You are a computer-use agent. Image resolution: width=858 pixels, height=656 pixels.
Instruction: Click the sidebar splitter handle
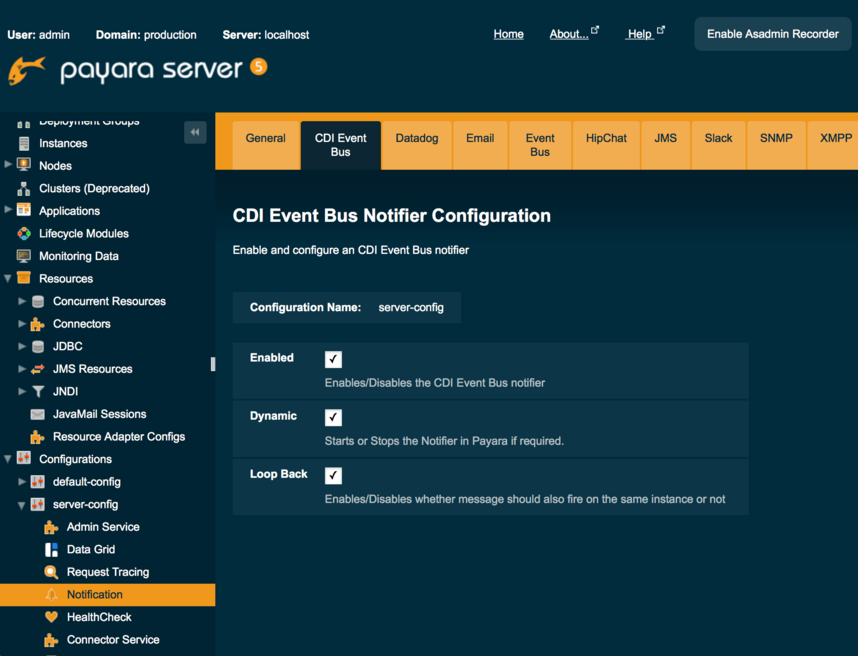(x=213, y=364)
